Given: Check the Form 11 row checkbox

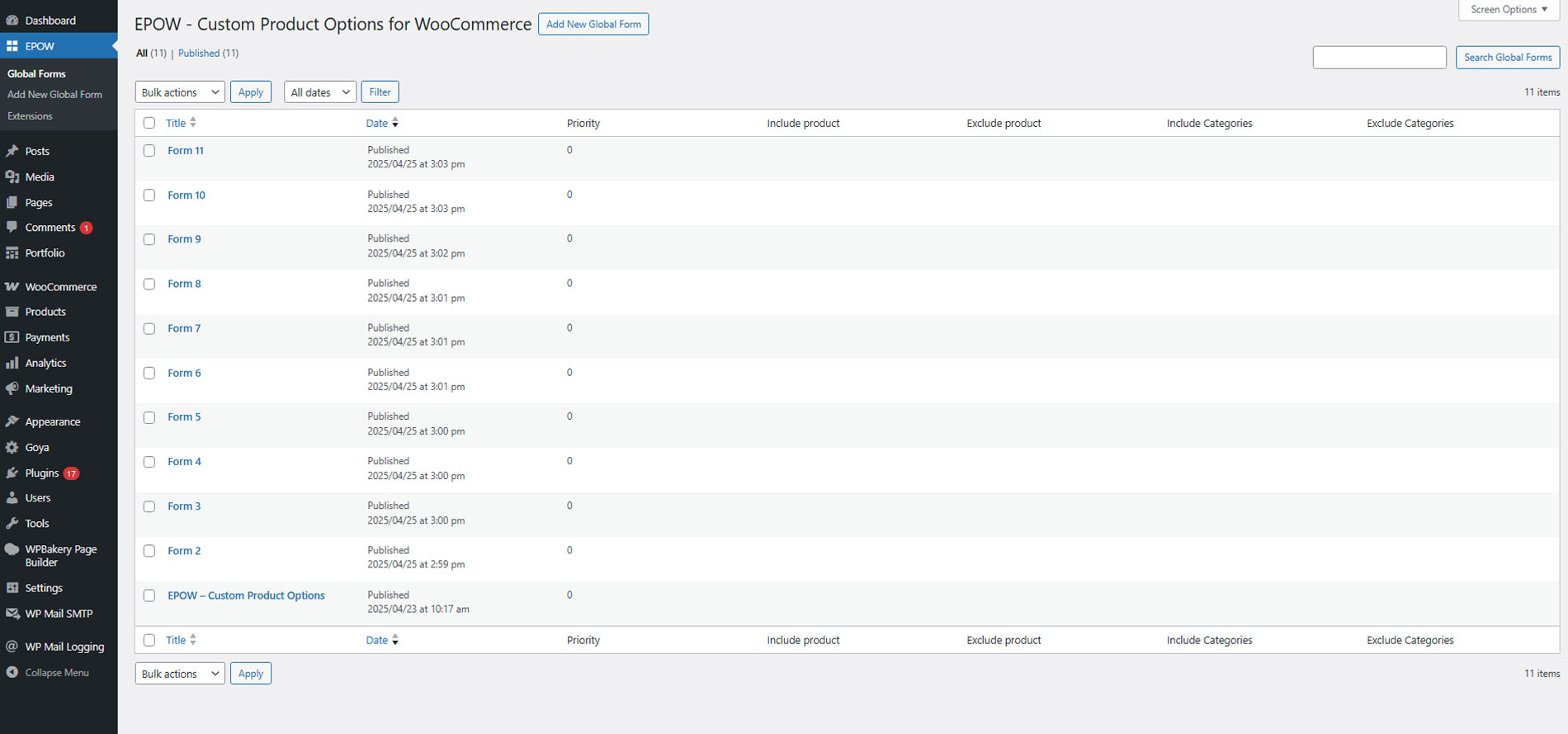Looking at the screenshot, I should click(149, 150).
